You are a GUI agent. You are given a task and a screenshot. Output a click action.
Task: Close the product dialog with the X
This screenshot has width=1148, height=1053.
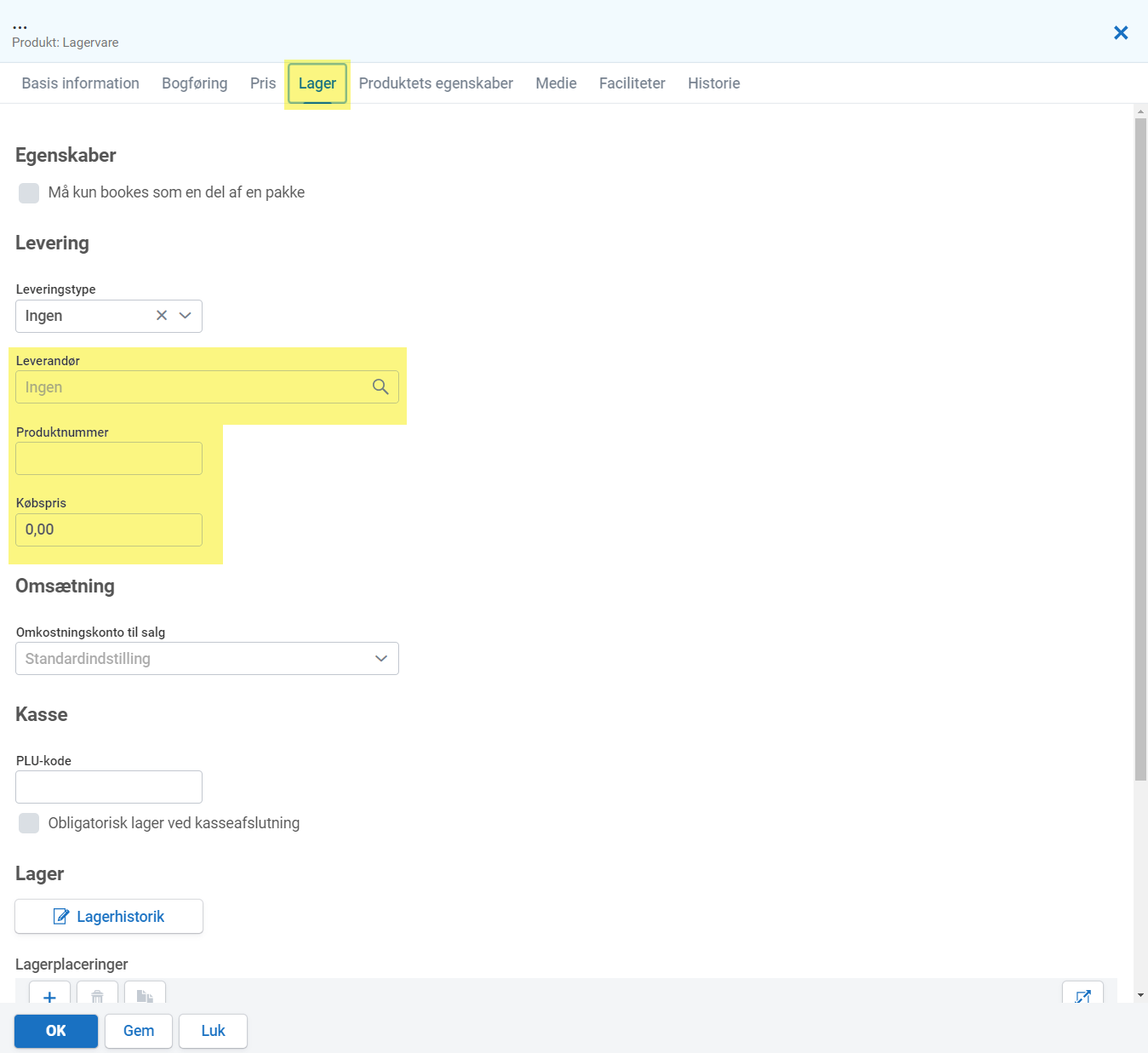click(x=1121, y=32)
